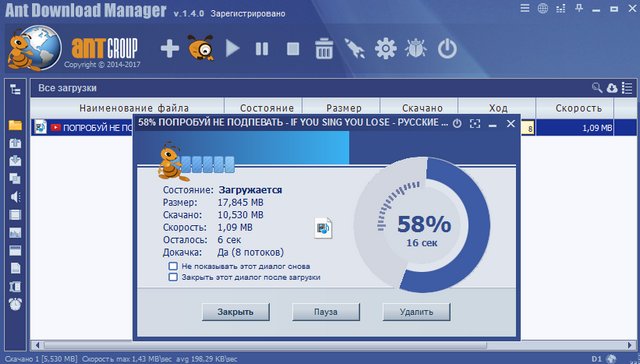640x364 pixels.
Task: Delete selected download with trash icon
Action: [x=324, y=49]
